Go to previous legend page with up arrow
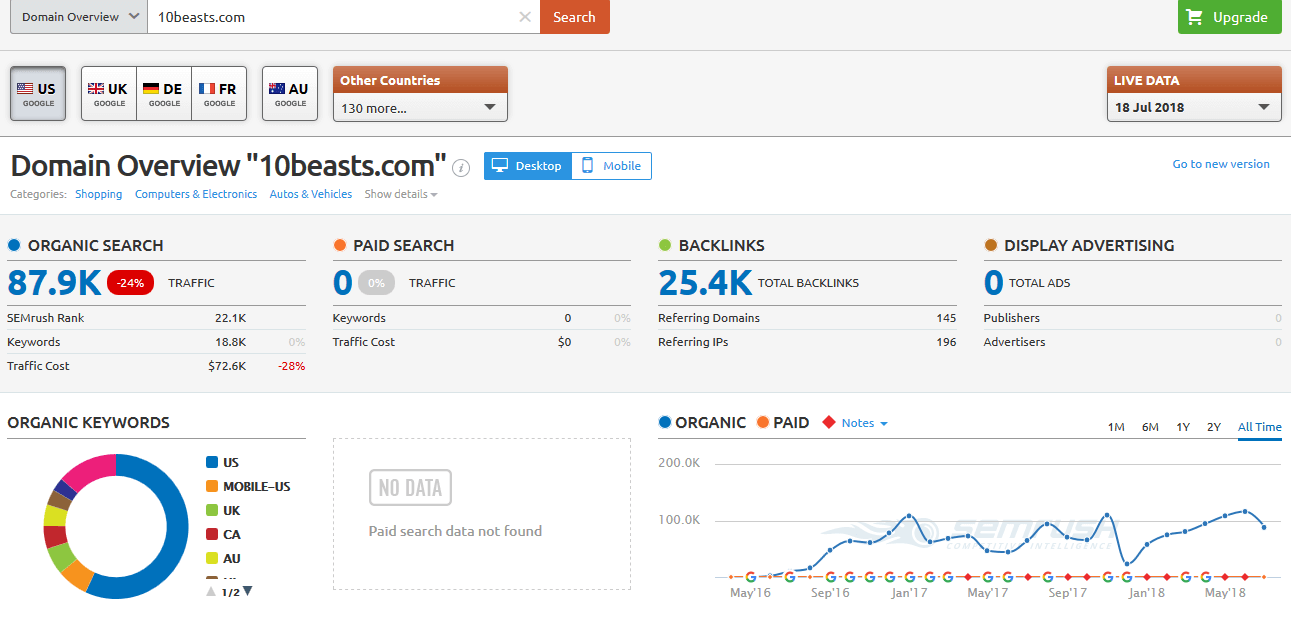 [211, 591]
